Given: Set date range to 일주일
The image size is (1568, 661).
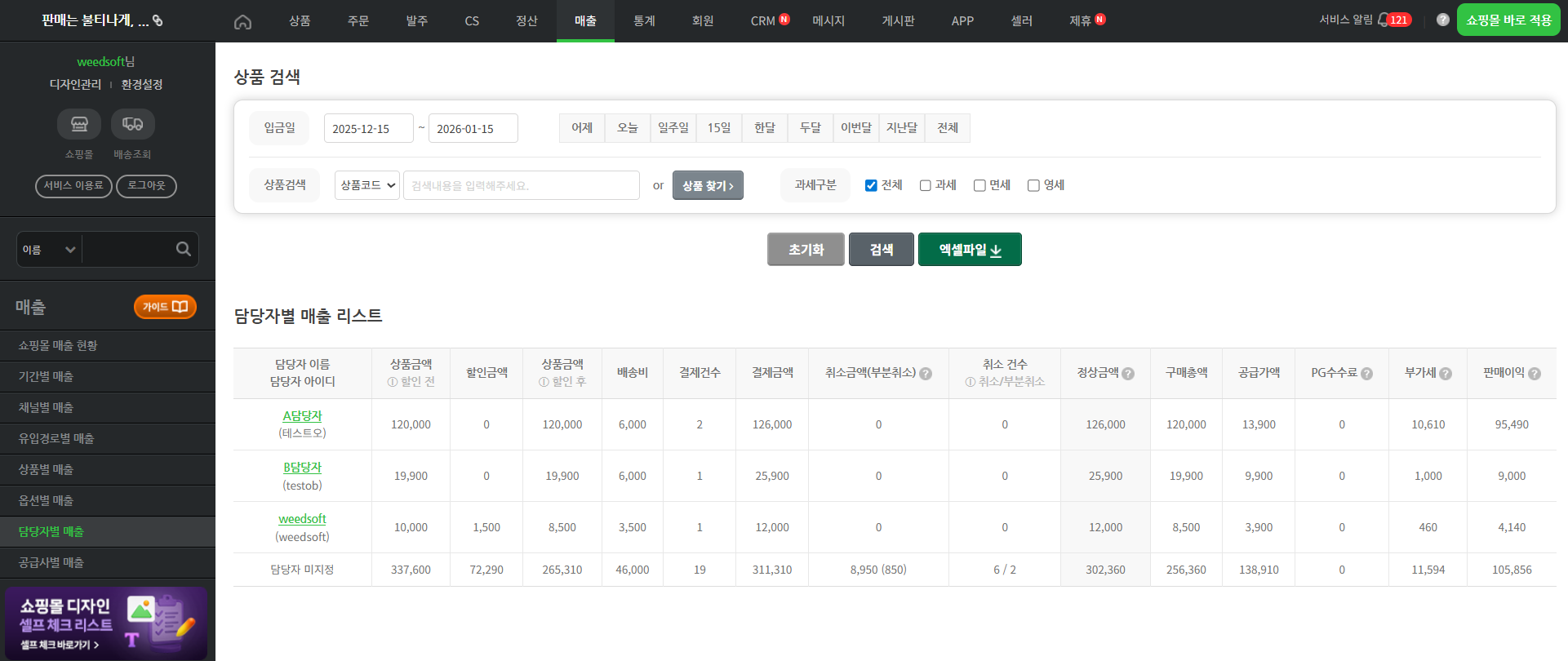Looking at the screenshot, I should coord(673,128).
